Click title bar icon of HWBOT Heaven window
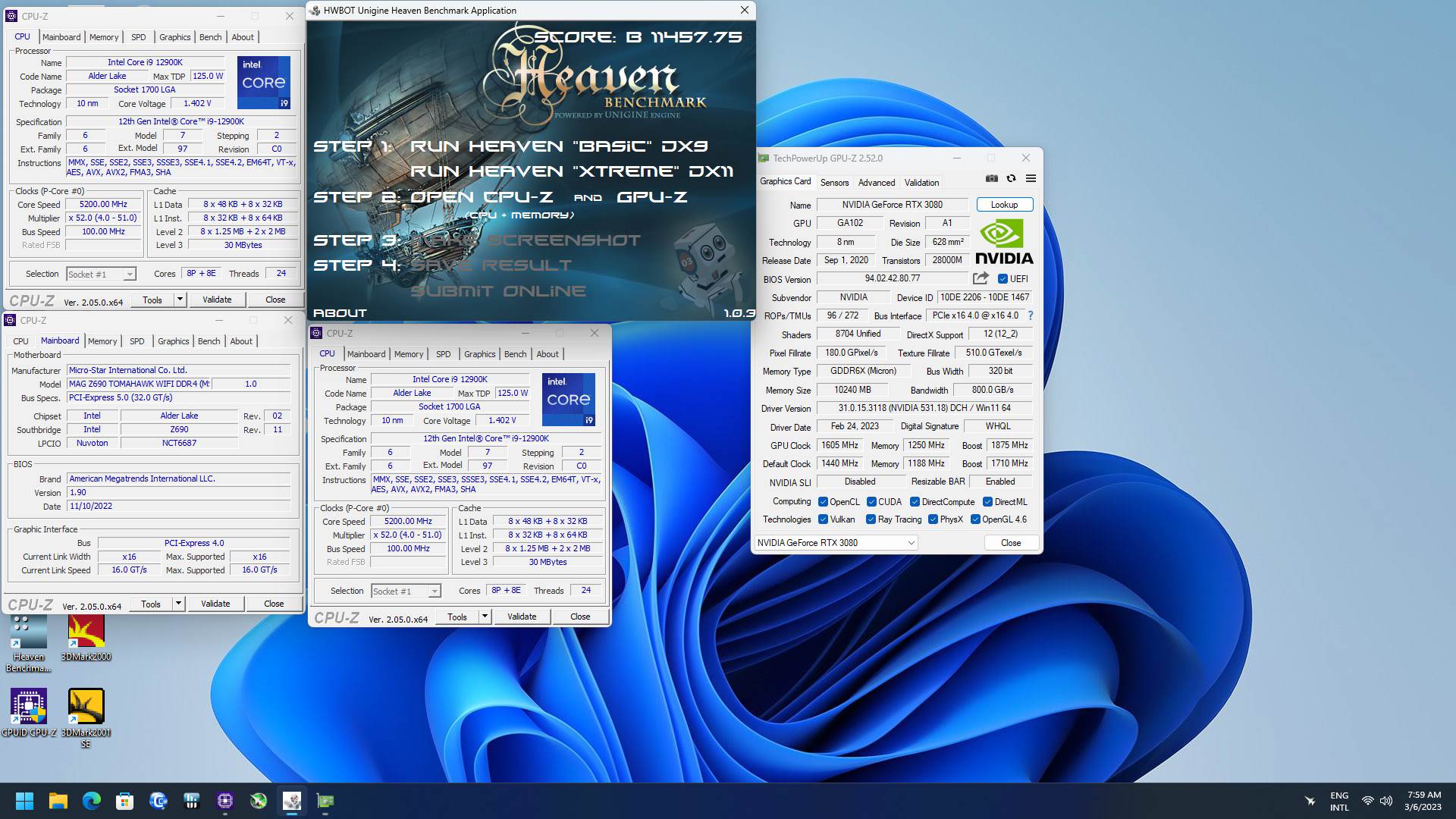 pos(315,11)
